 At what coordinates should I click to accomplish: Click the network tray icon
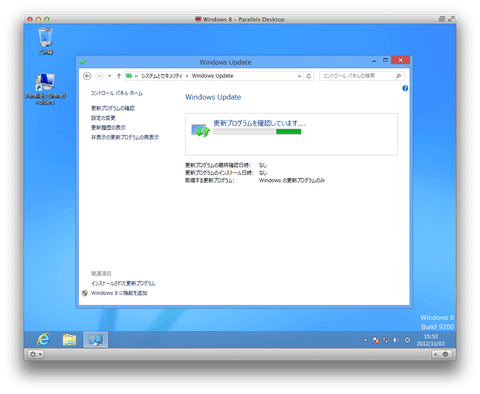(386, 340)
